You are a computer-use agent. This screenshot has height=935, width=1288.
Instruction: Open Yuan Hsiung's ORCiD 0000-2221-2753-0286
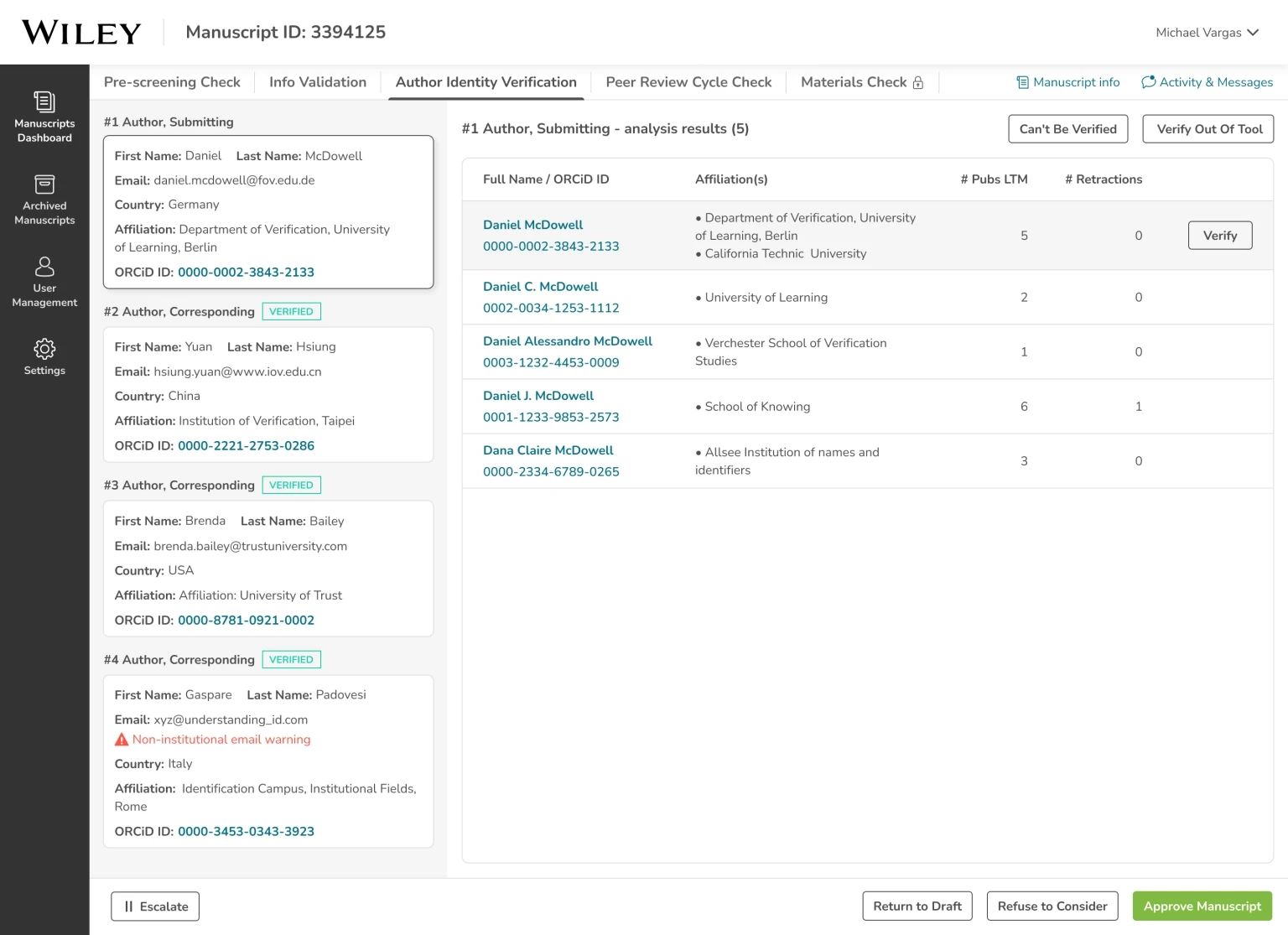pos(246,446)
